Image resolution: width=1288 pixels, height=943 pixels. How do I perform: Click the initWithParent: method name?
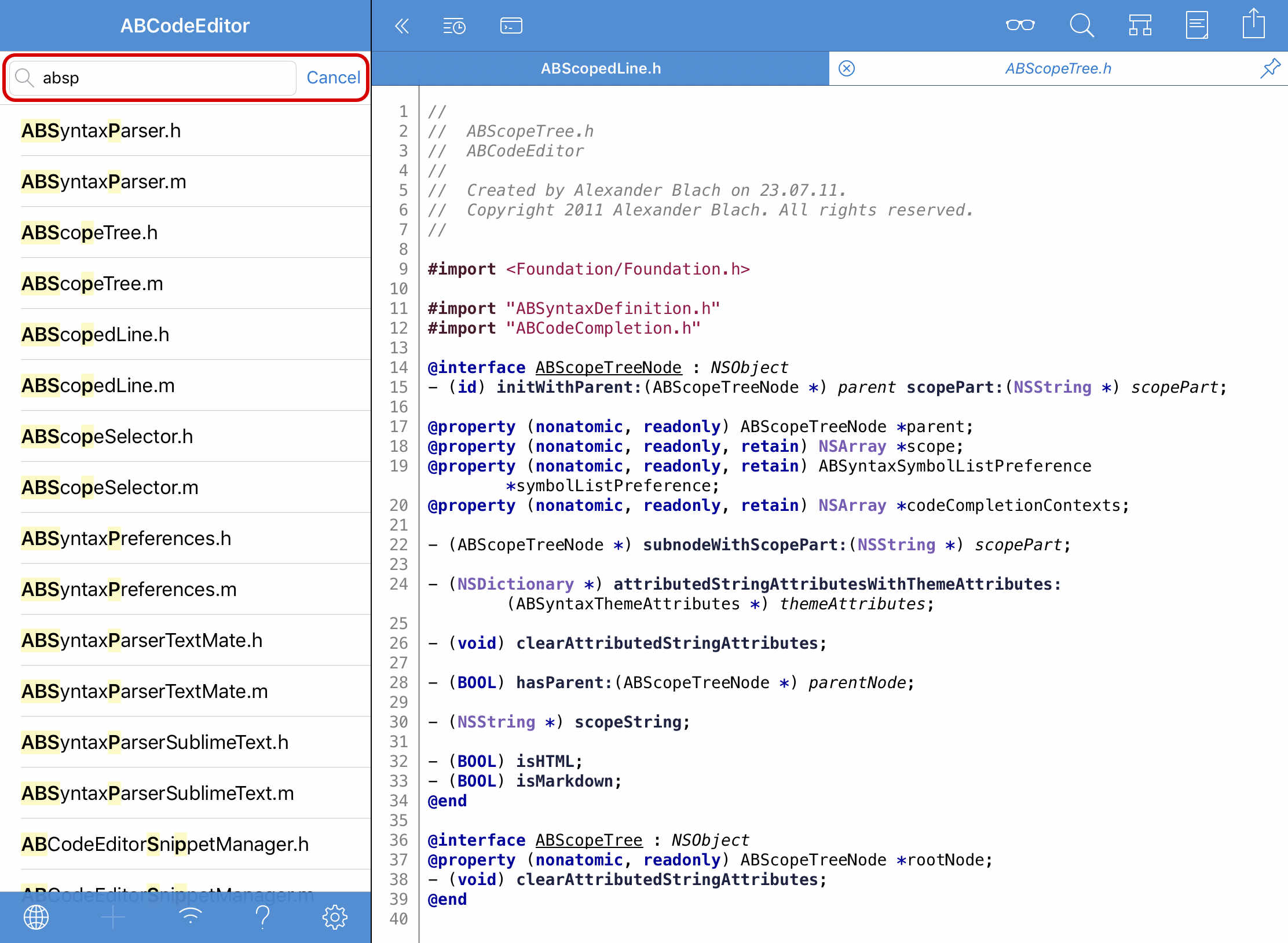[x=569, y=388]
